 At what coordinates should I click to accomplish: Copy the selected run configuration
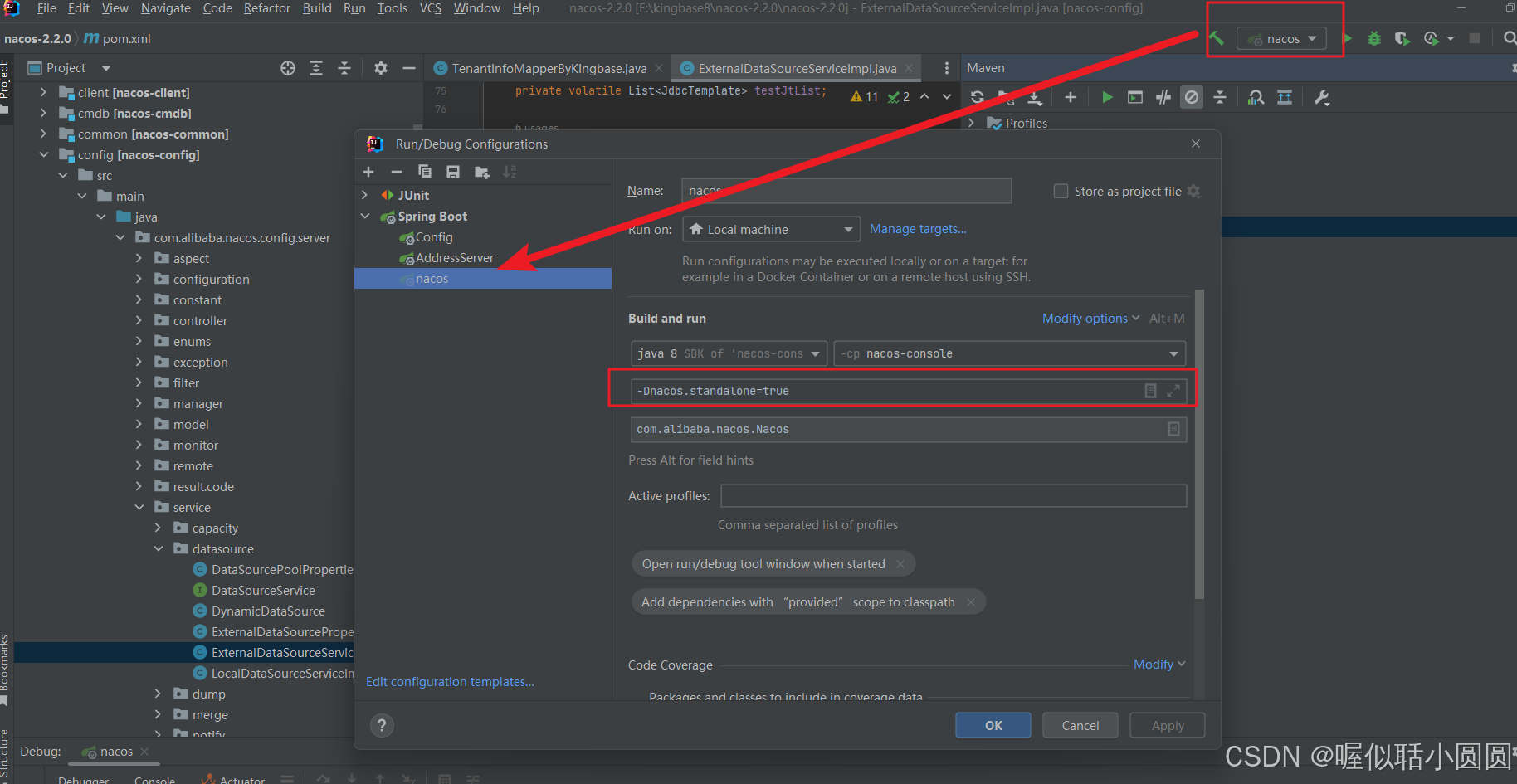(x=425, y=172)
